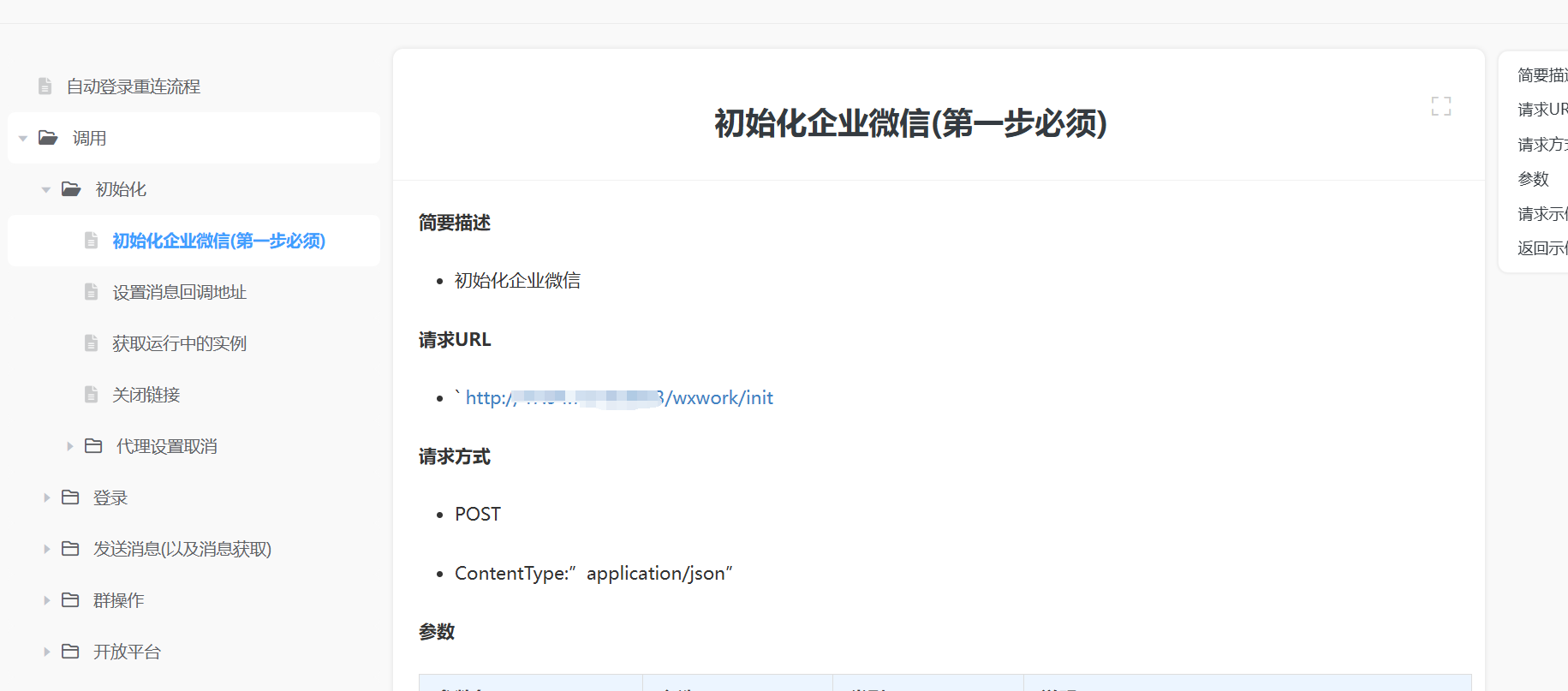
Task: Open the 关闭链接 page
Action: [x=146, y=395]
